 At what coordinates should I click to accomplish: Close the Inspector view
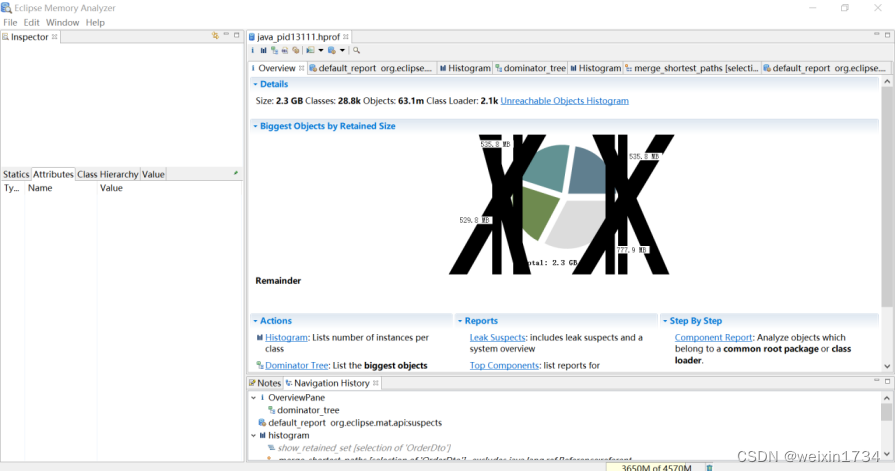[x=55, y=37]
